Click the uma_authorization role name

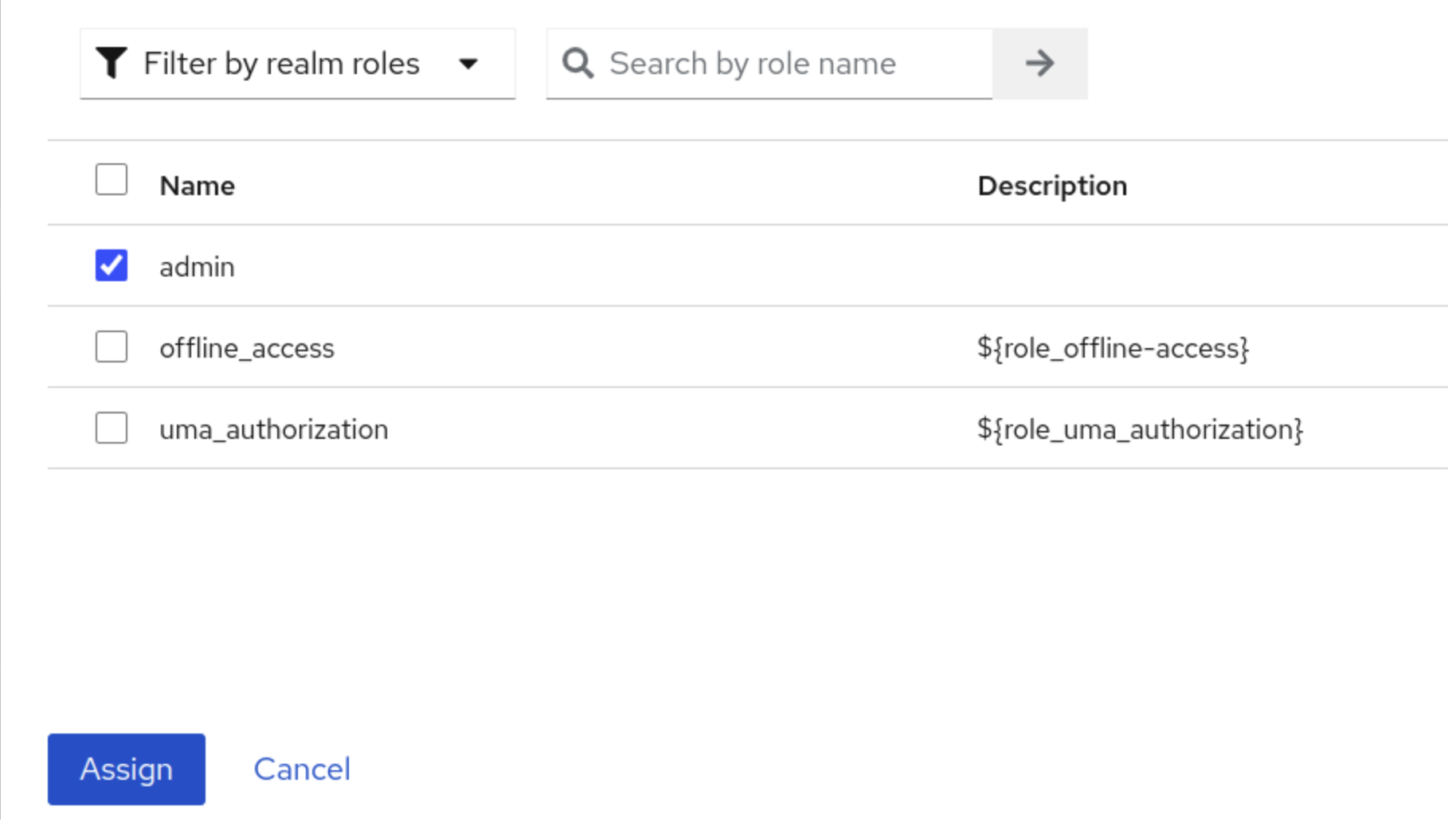click(273, 430)
